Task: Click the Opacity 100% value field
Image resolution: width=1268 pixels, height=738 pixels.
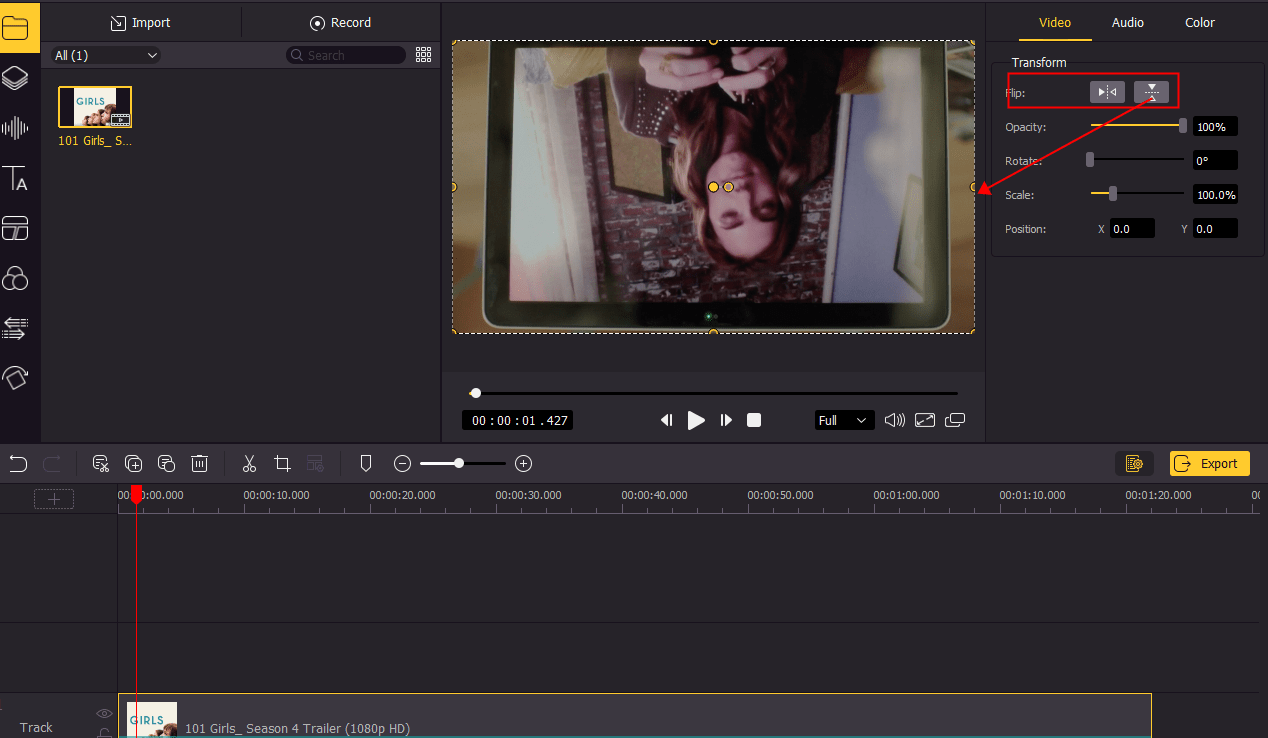Action: 1215,127
